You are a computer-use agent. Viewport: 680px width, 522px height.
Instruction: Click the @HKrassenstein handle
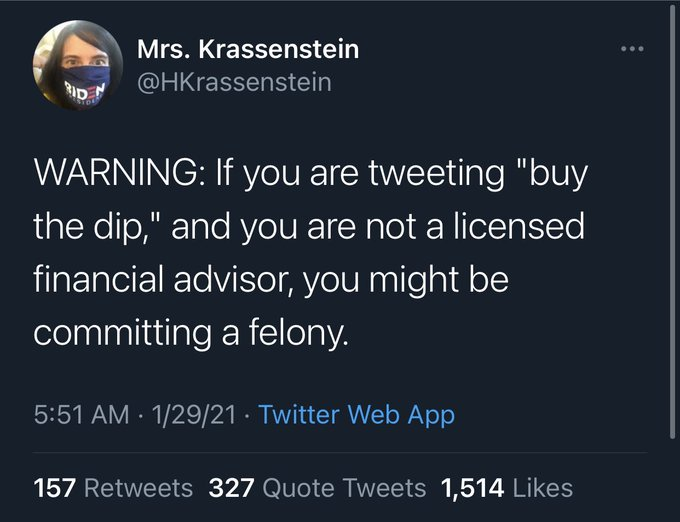(x=234, y=82)
